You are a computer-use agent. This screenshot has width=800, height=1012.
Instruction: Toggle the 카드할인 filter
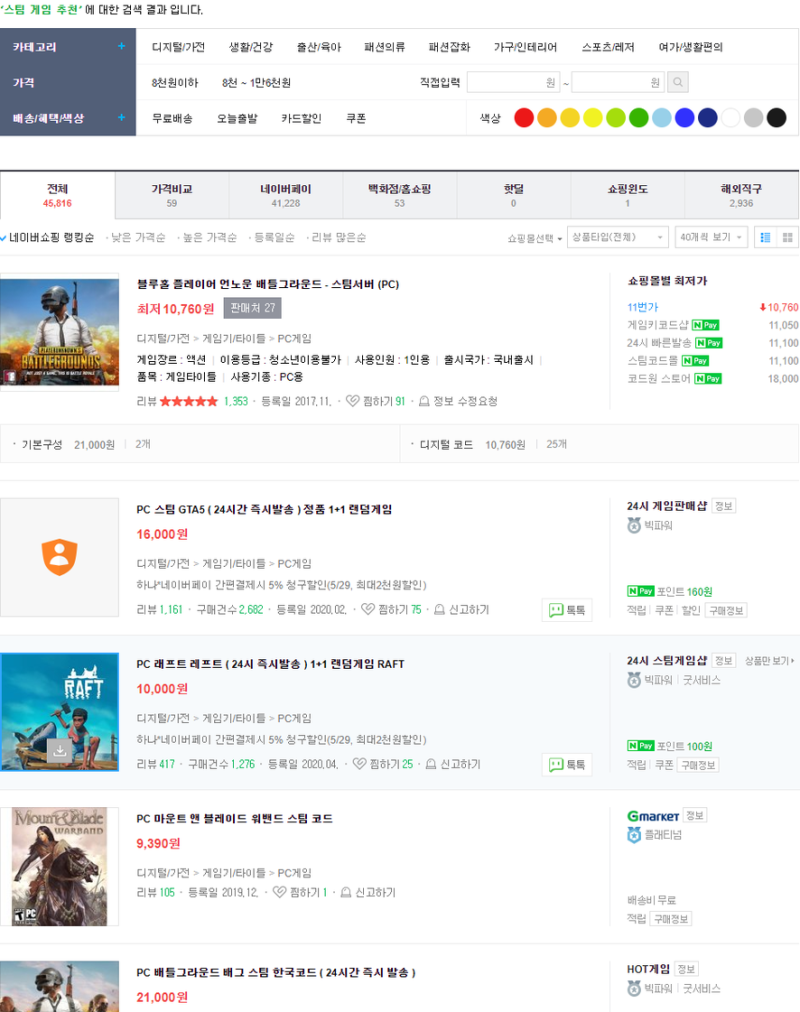(300, 117)
